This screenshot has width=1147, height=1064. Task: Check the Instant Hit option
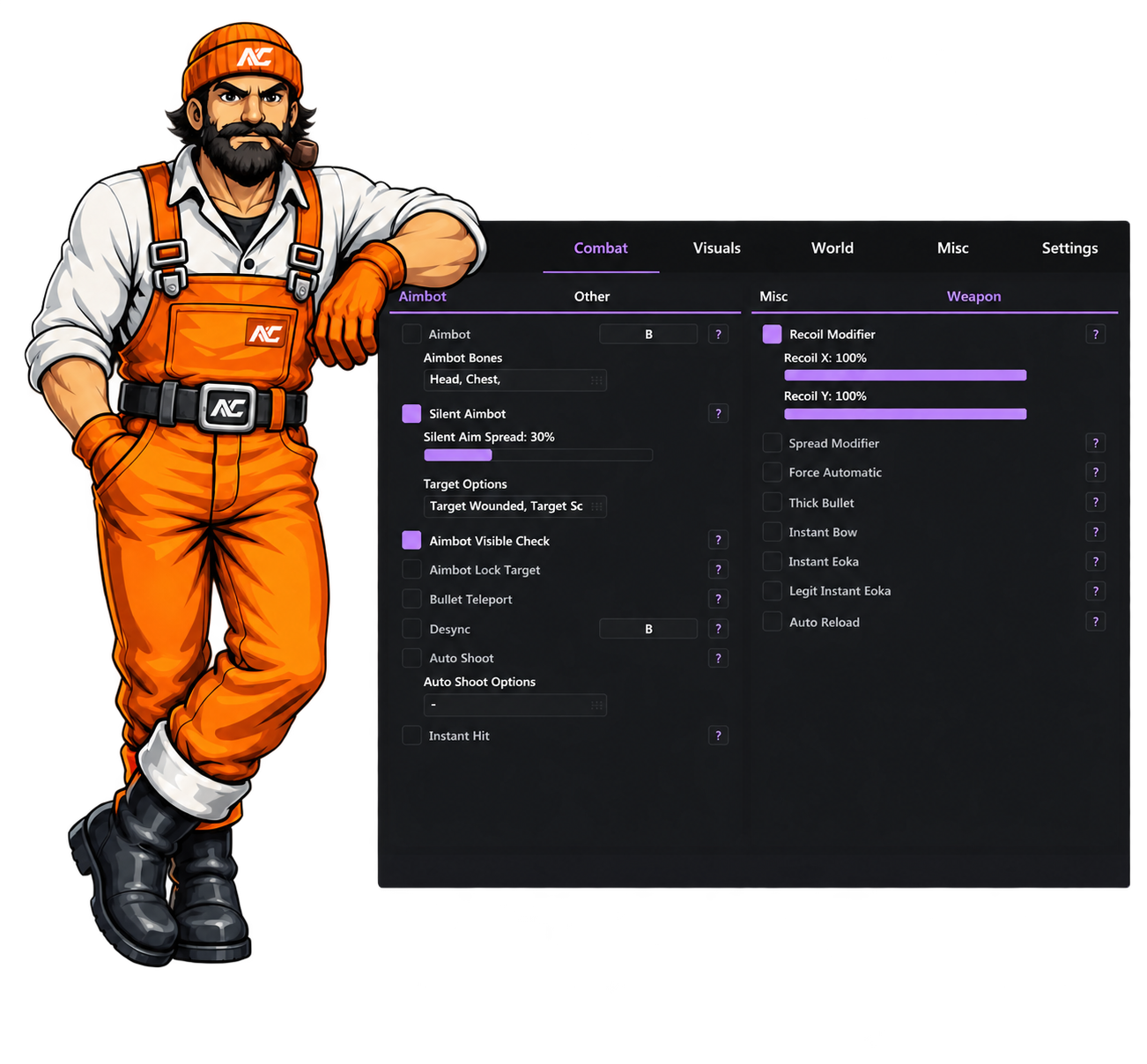[411, 735]
